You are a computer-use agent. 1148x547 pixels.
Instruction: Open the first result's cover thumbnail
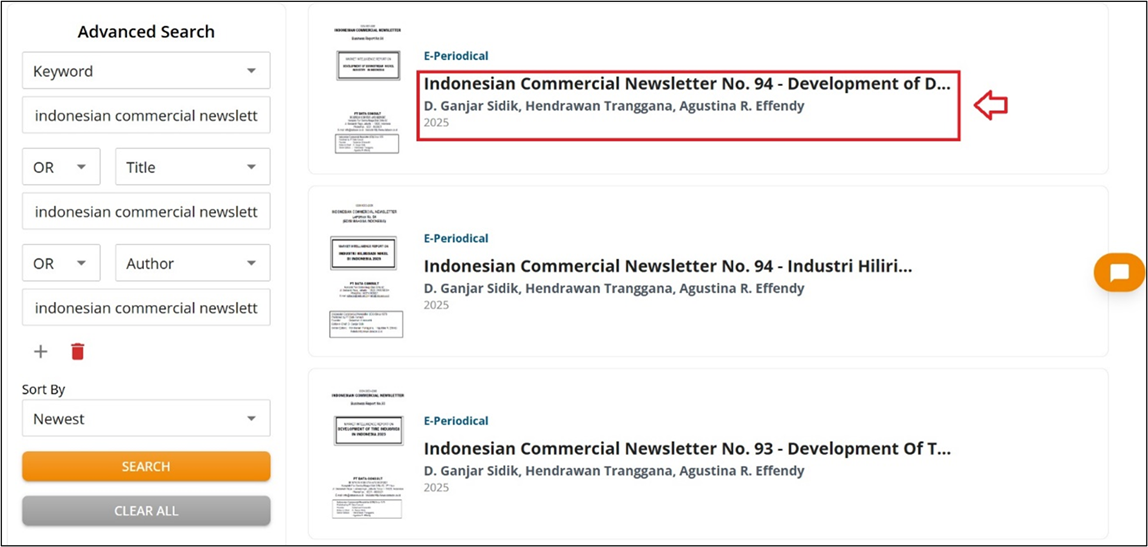pos(367,89)
